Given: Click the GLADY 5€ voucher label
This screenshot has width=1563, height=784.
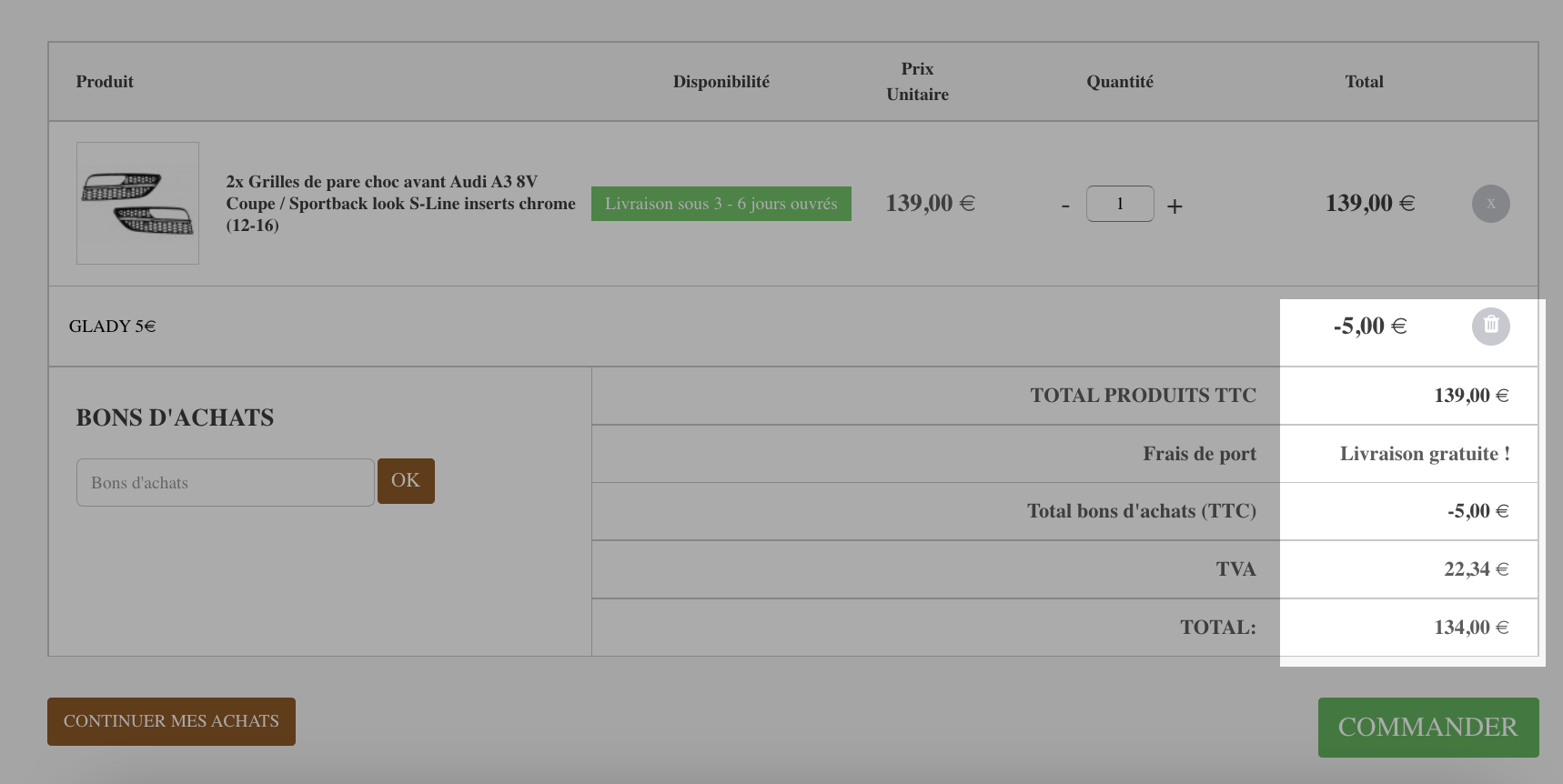Looking at the screenshot, I should pyautogui.click(x=113, y=327).
